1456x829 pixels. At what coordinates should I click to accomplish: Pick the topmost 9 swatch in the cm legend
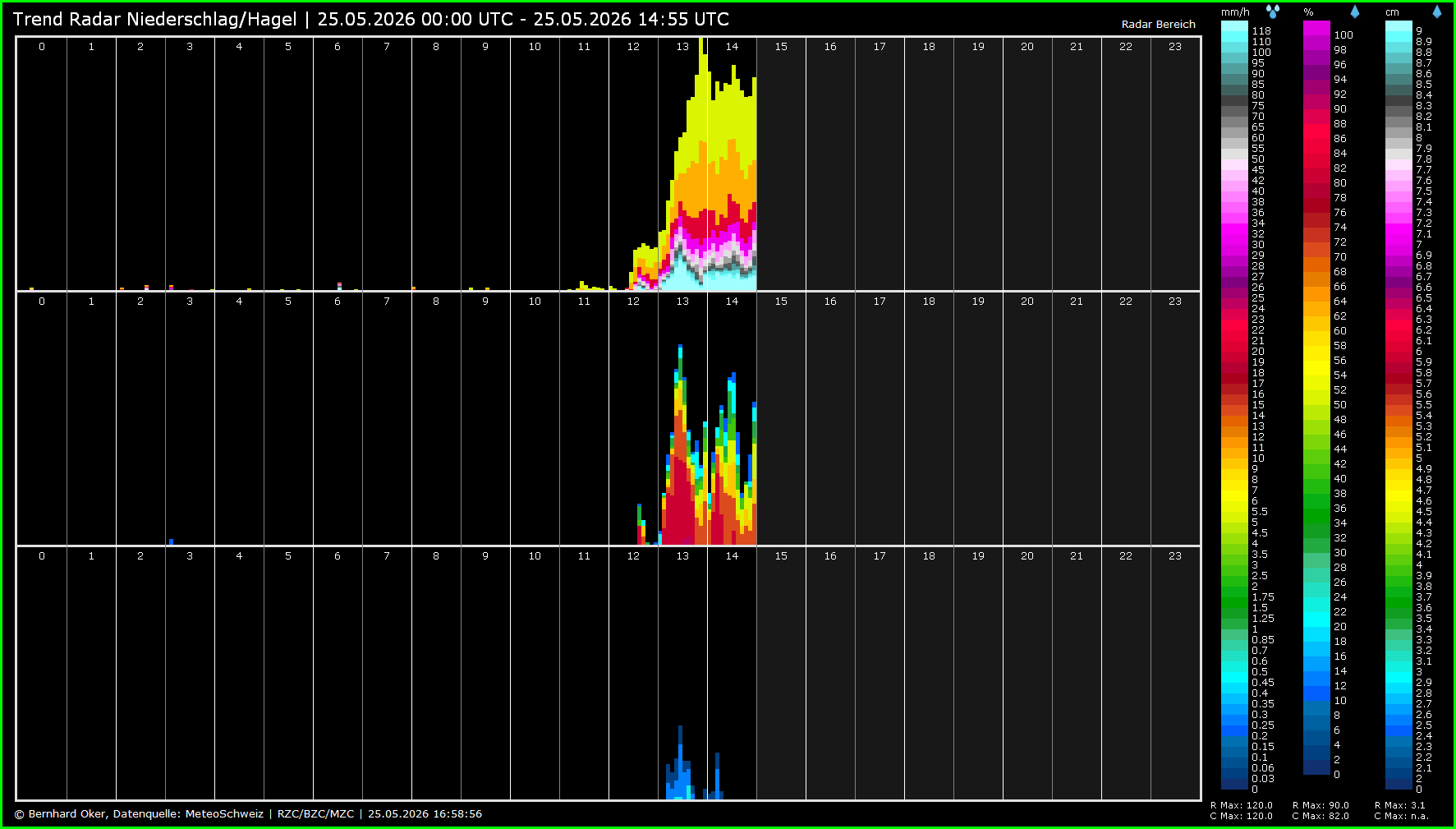(1399, 25)
